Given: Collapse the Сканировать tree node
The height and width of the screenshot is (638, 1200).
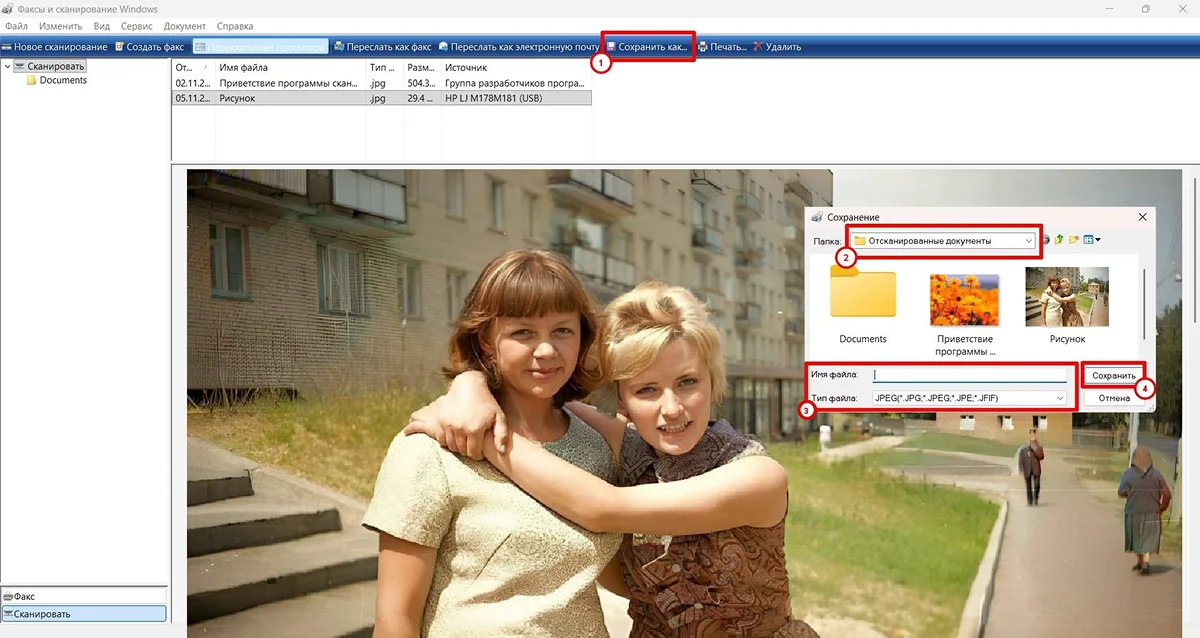Looking at the screenshot, I should 9,67.
